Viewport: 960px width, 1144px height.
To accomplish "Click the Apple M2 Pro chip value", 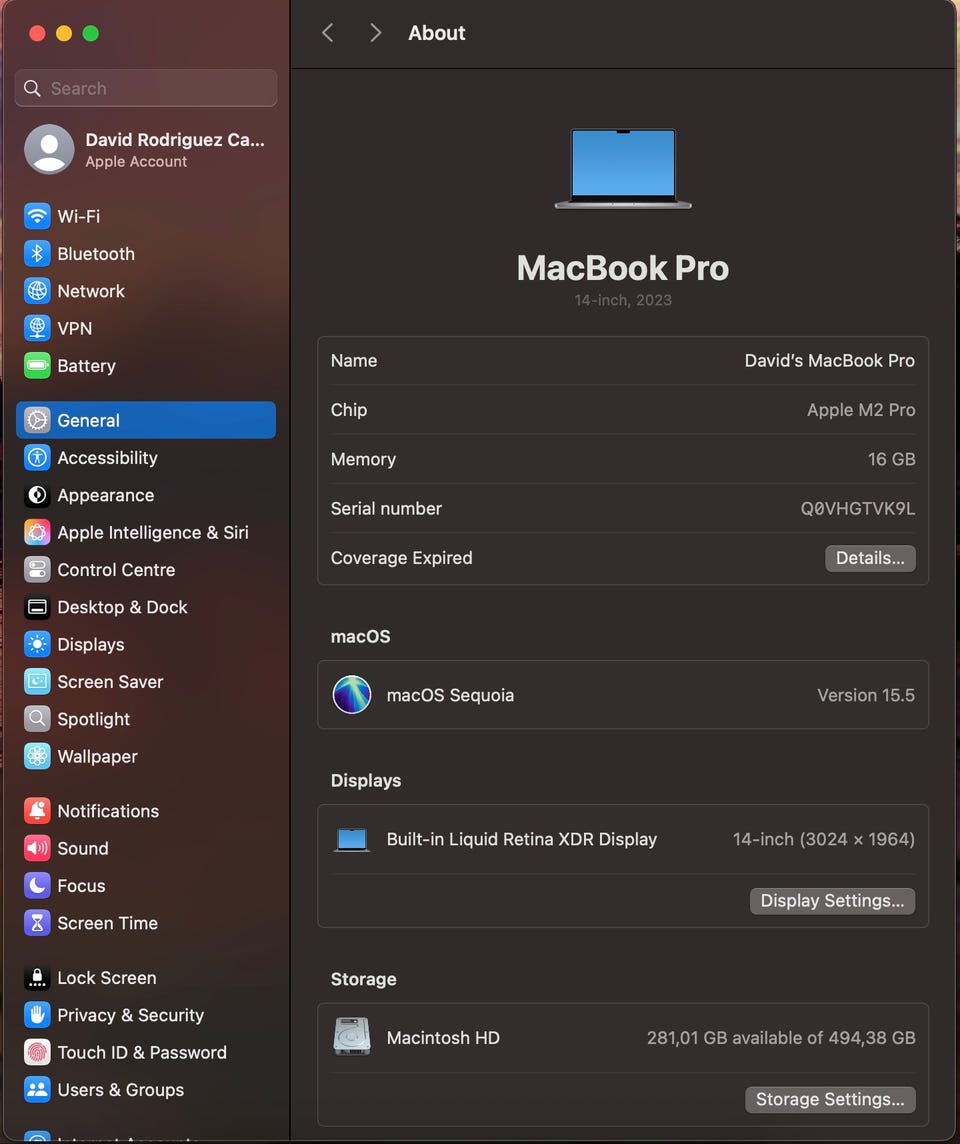I will [x=861, y=410].
